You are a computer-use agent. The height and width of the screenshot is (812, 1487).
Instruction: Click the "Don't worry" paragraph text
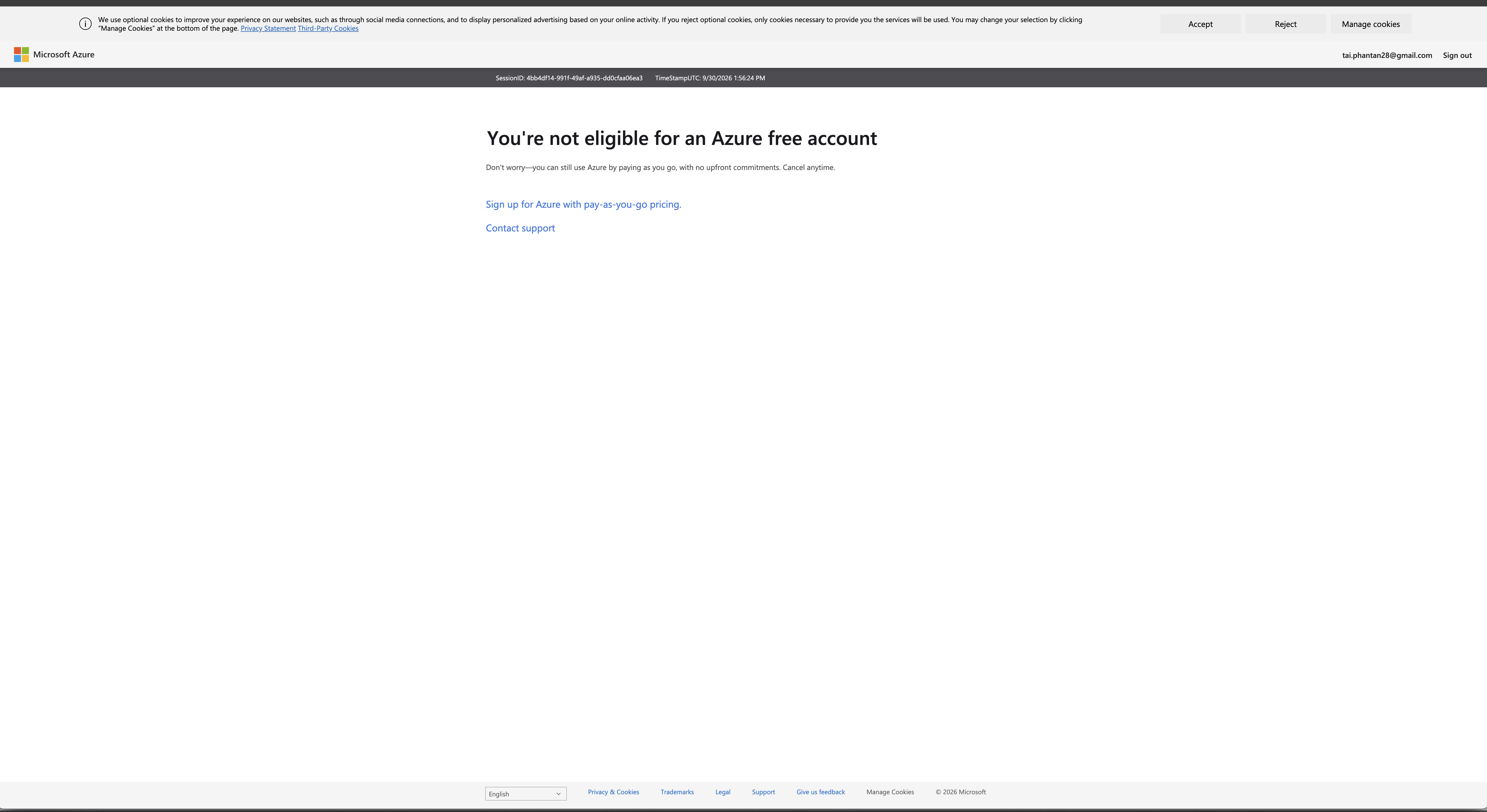(660, 167)
